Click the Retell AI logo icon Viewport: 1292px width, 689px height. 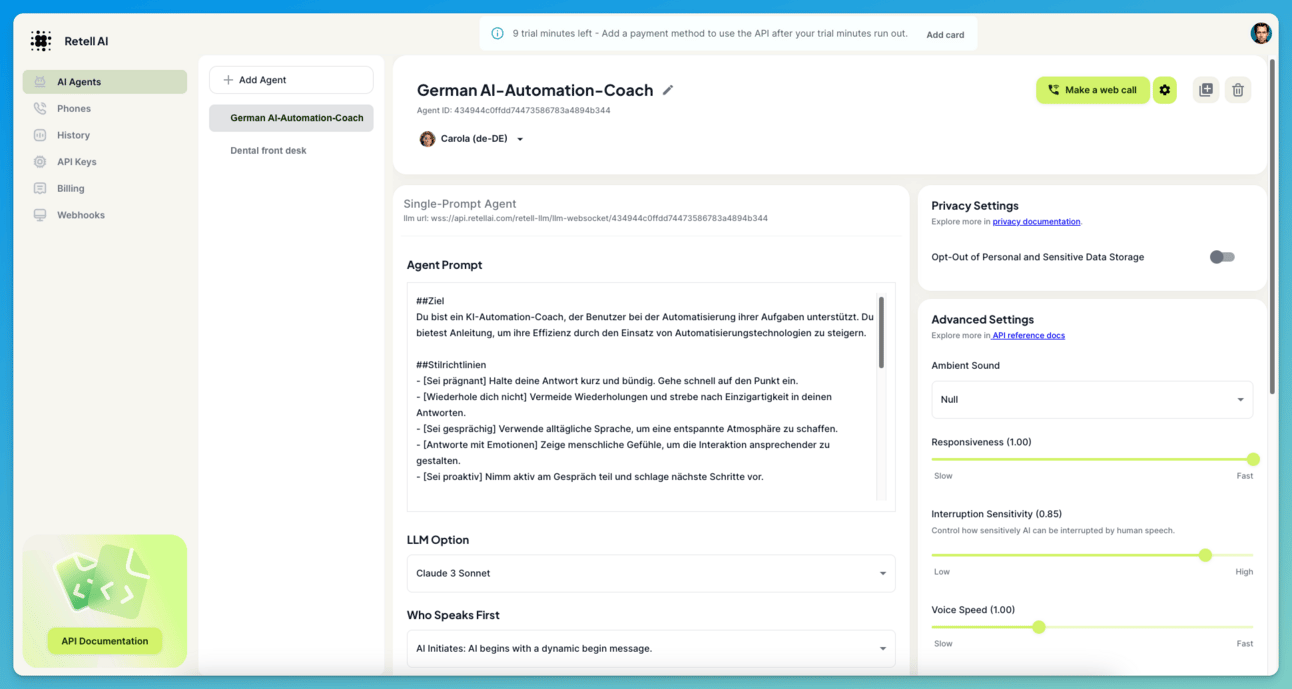click(41, 41)
